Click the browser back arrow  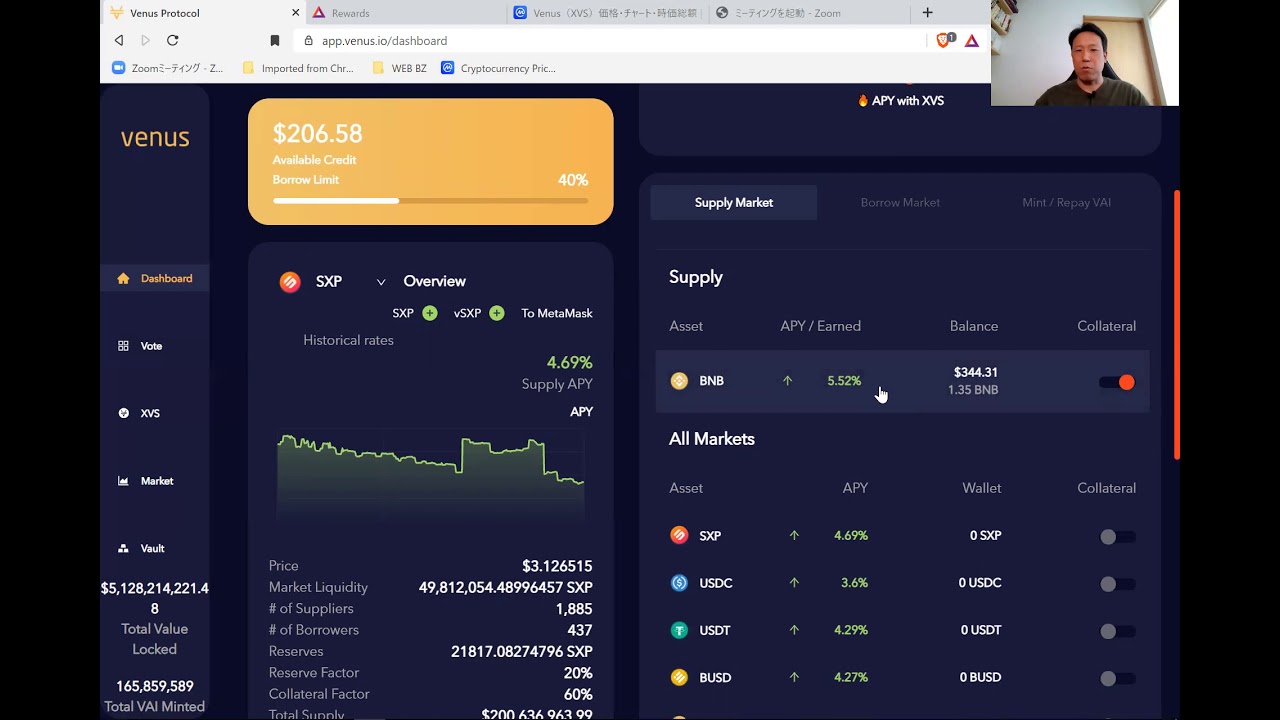(x=119, y=40)
